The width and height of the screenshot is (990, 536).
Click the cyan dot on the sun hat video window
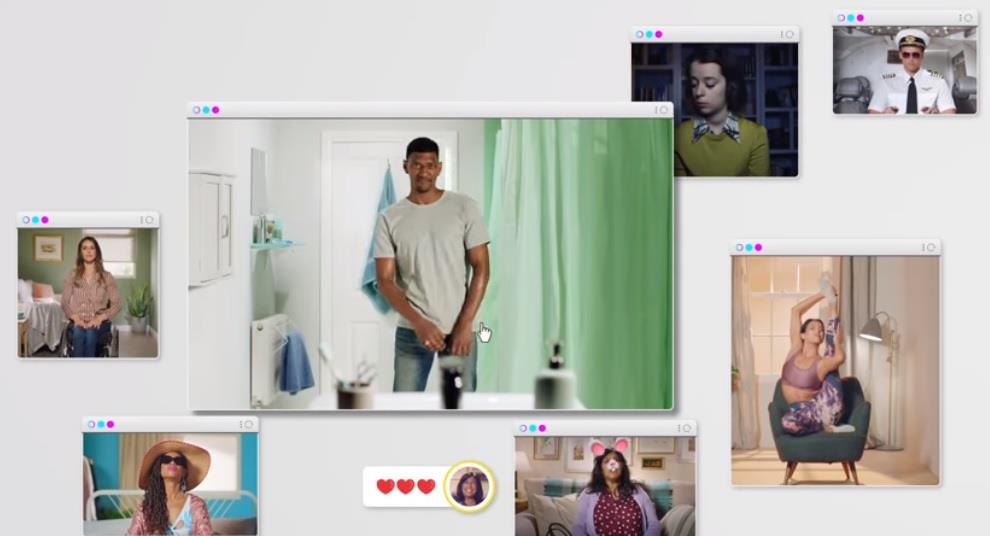click(100, 424)
